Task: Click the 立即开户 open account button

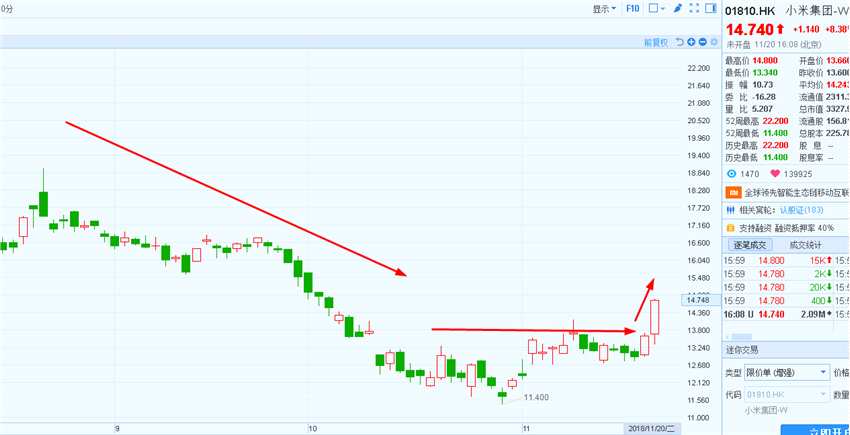Action: coord(816,431)
